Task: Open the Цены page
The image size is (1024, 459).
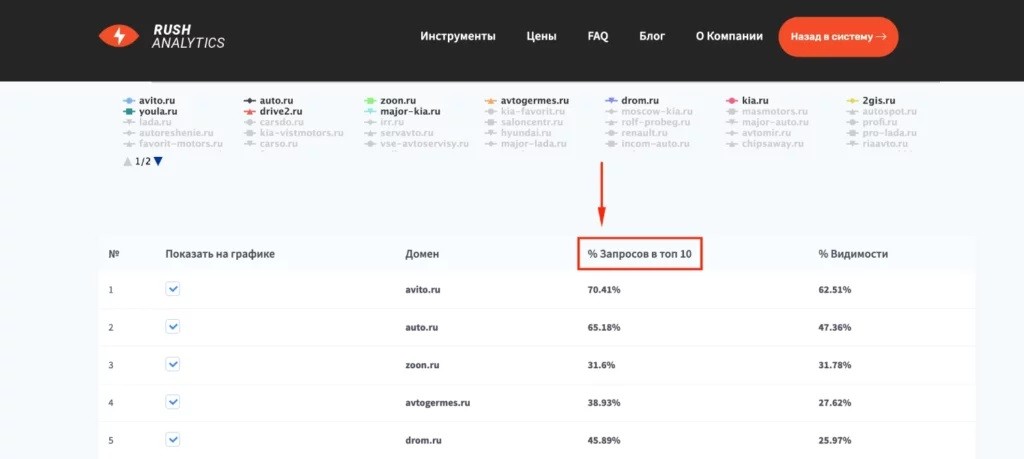Action: (541, 37)
